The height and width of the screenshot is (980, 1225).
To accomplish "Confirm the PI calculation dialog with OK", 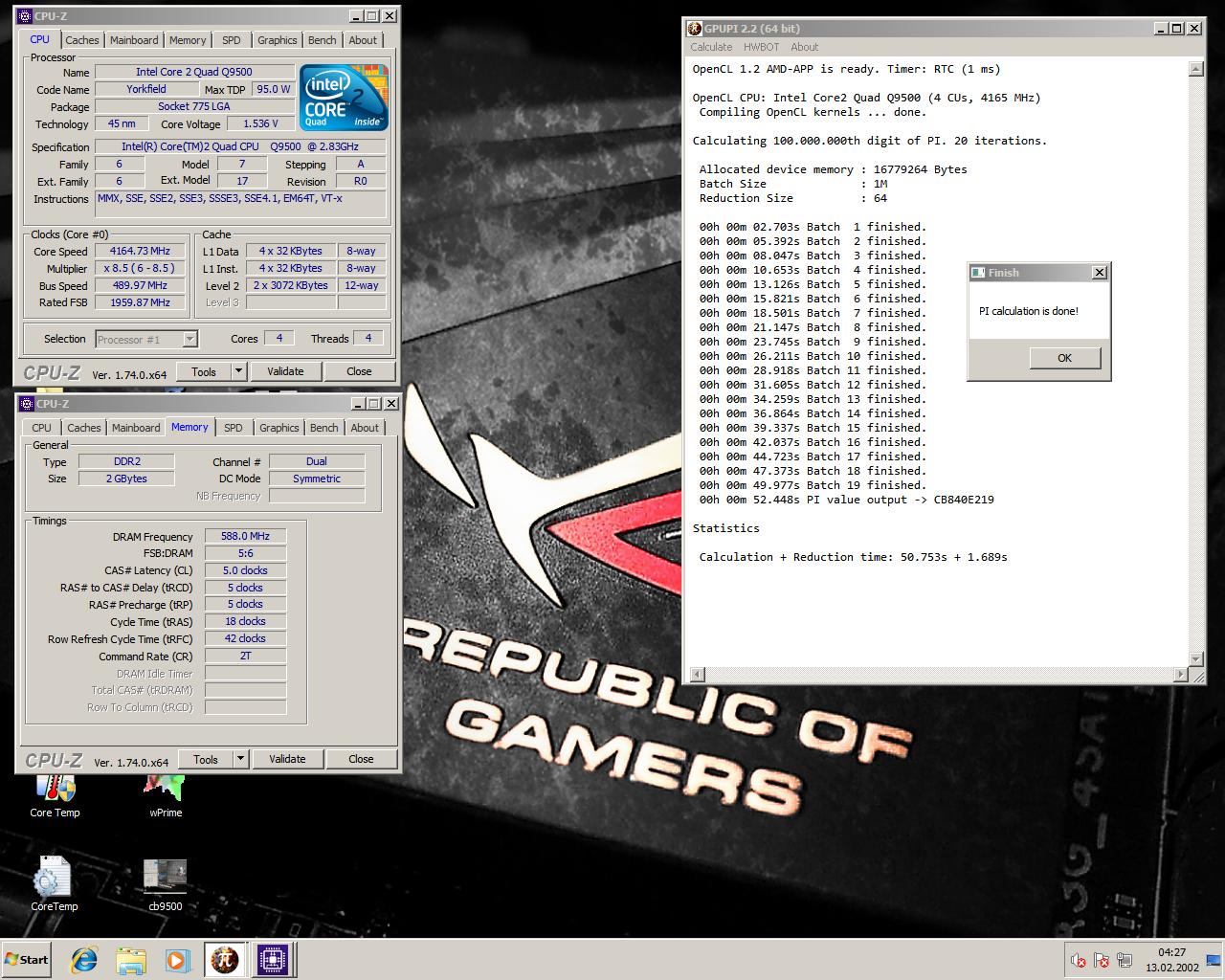I will [1065, 358].
